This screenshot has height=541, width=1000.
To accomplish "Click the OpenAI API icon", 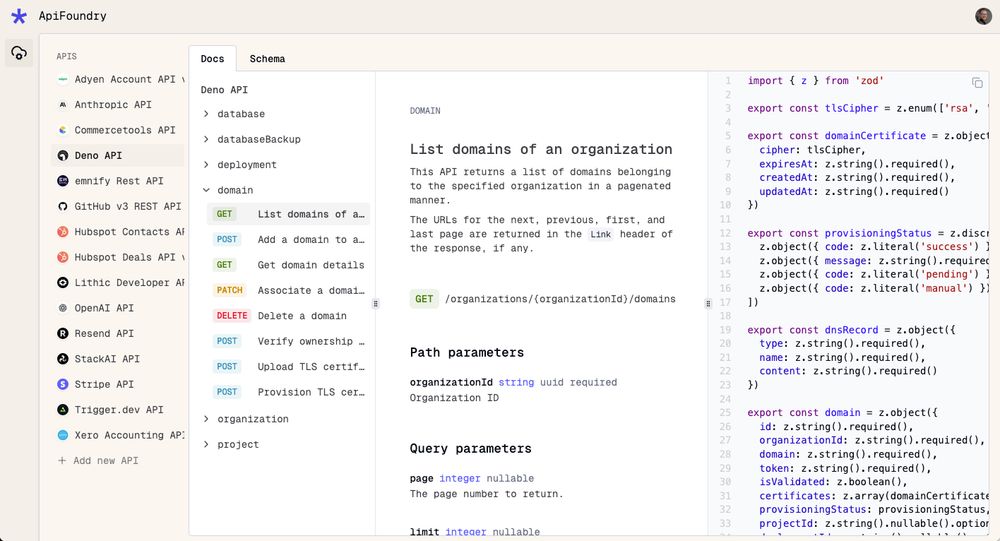I will coord(62,308).
